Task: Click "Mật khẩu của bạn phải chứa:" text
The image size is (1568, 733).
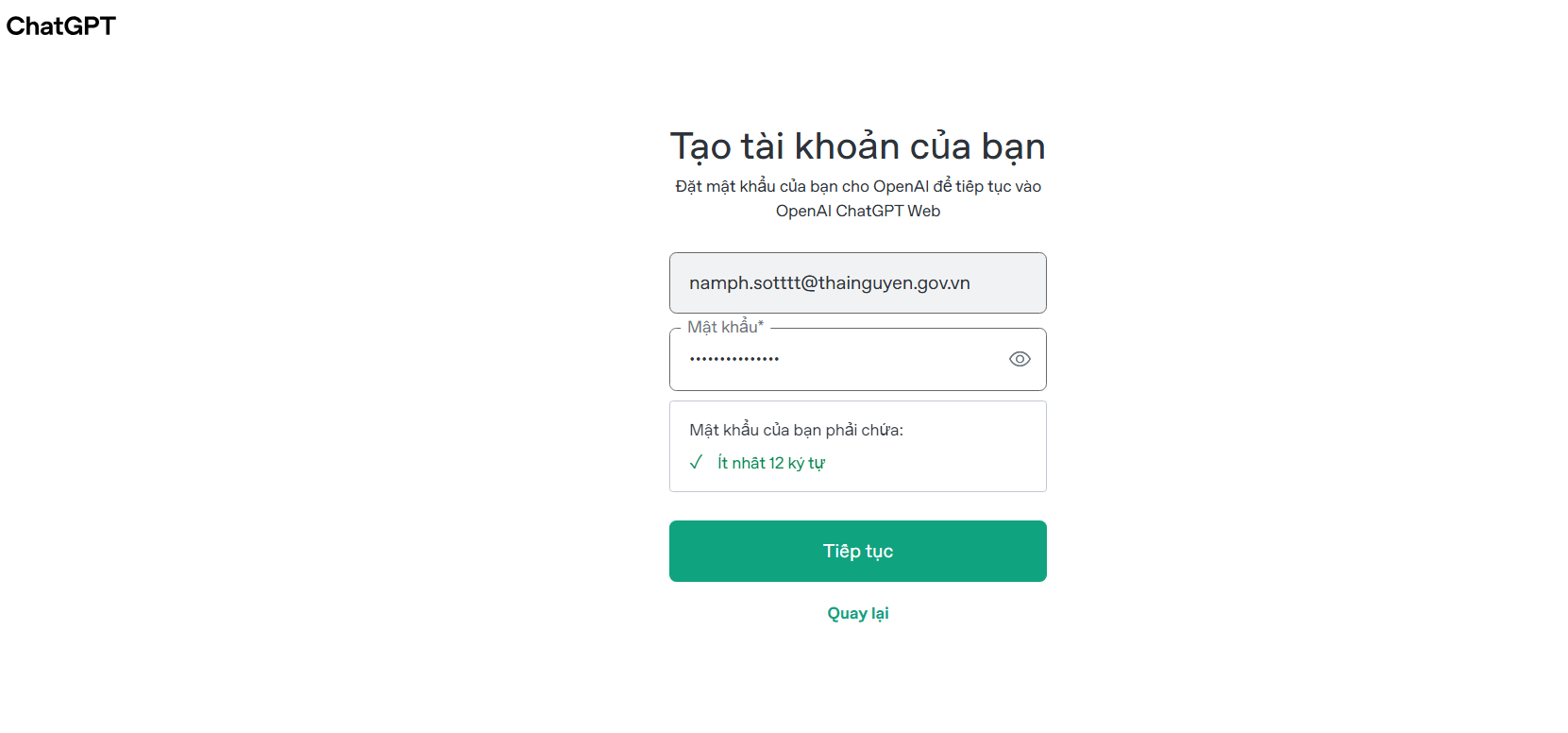Action: pyautogui.click(x=796, y=430)
